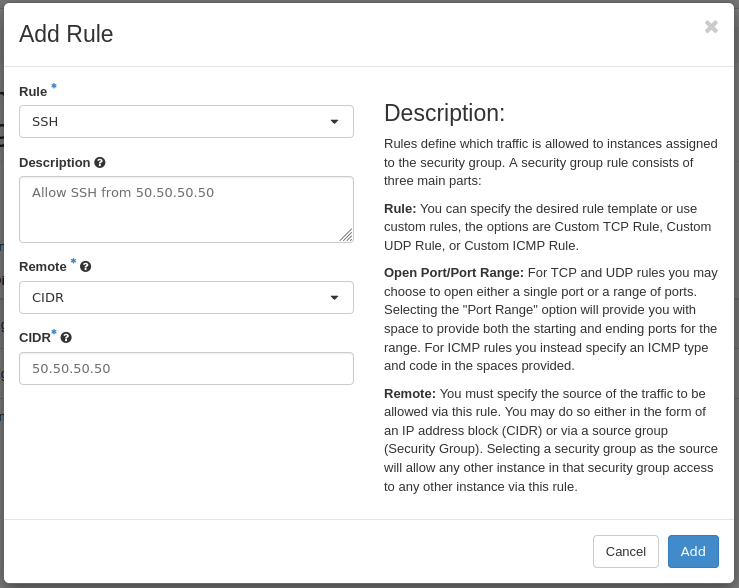
Task: Click the Remote field label
Action: tap(43, 267)
